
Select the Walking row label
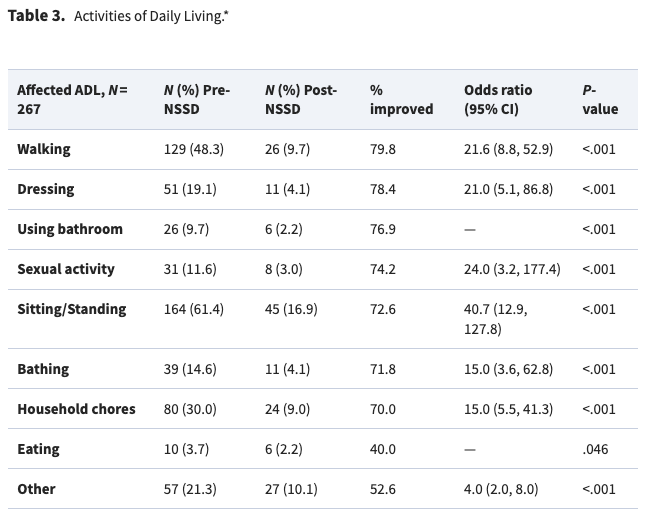pos(44,149)
